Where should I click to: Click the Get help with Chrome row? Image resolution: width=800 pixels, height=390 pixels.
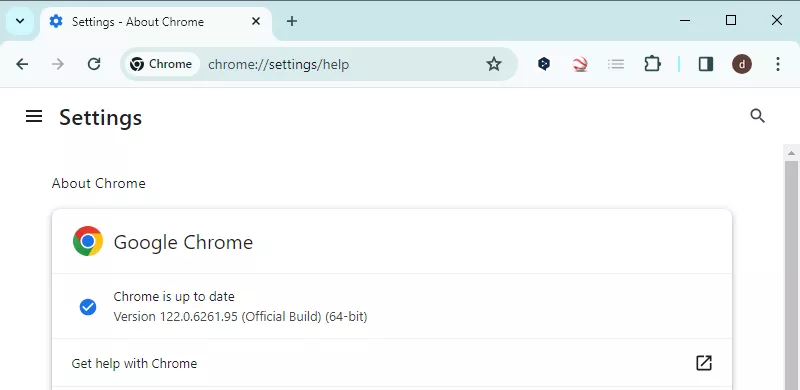tap(392, 363)
